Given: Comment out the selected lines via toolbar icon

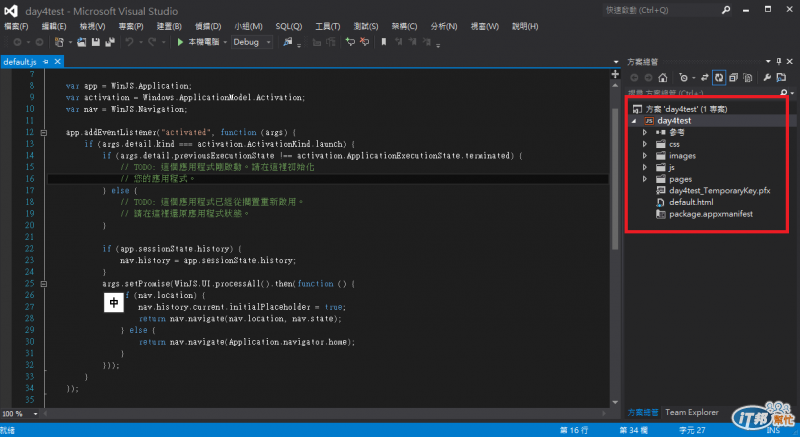Looking at the screenshot, I should [x=350, y=42].
